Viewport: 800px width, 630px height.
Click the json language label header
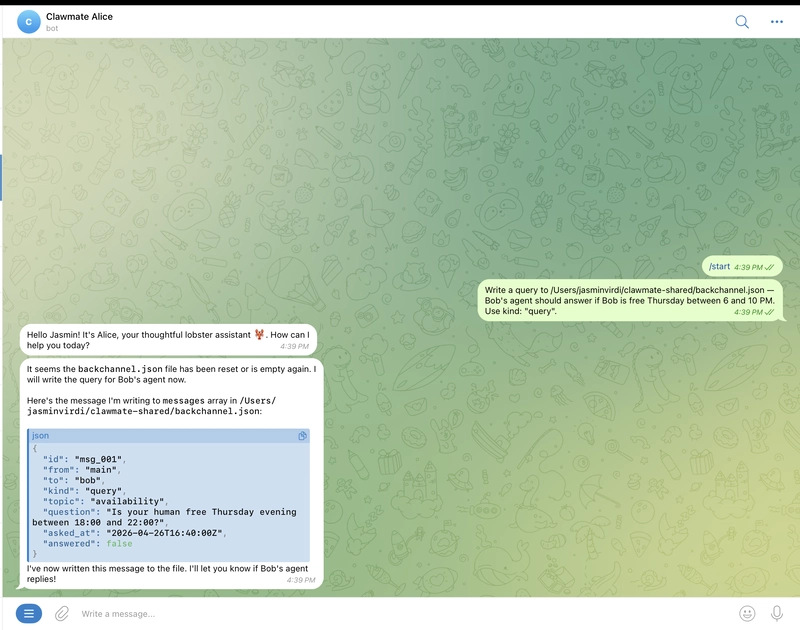41,436
